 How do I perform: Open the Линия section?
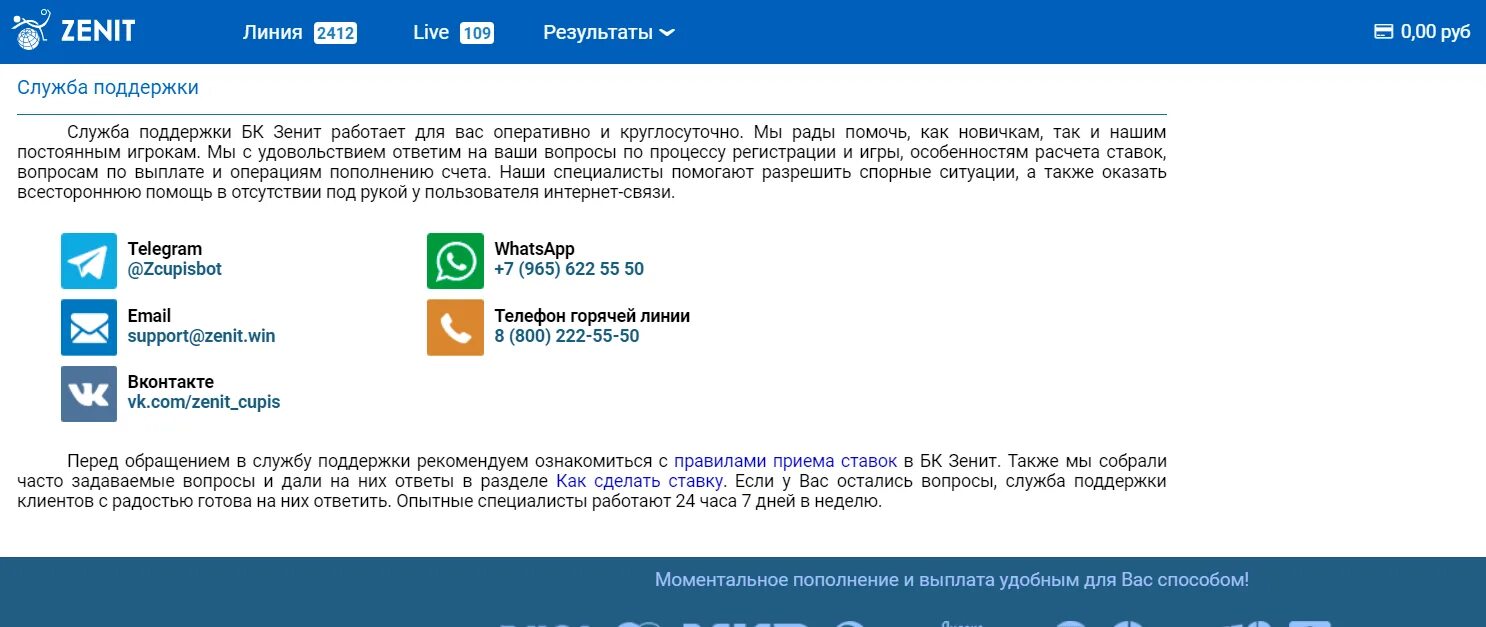pyautogui.click(x=272, y=32)
